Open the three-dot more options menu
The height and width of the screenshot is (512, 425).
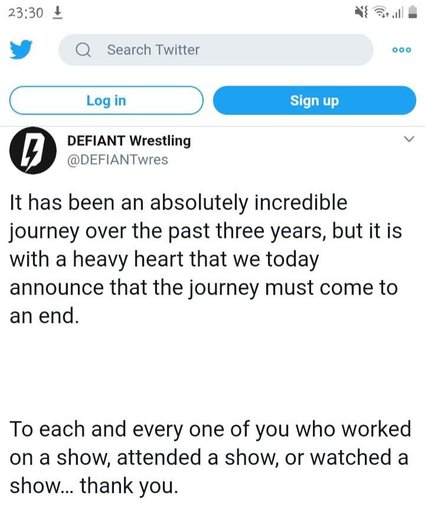pos(402,50)
